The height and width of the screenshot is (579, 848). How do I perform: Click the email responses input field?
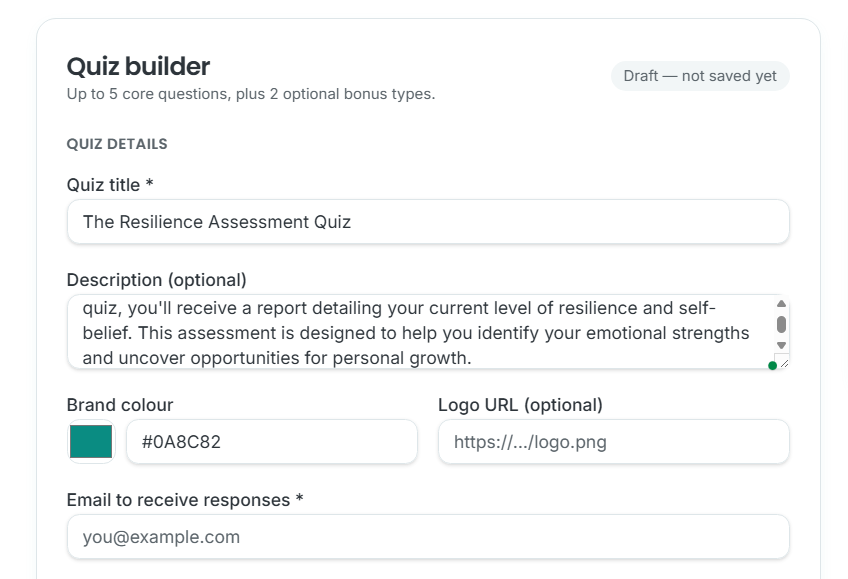(x=428, y=537)
